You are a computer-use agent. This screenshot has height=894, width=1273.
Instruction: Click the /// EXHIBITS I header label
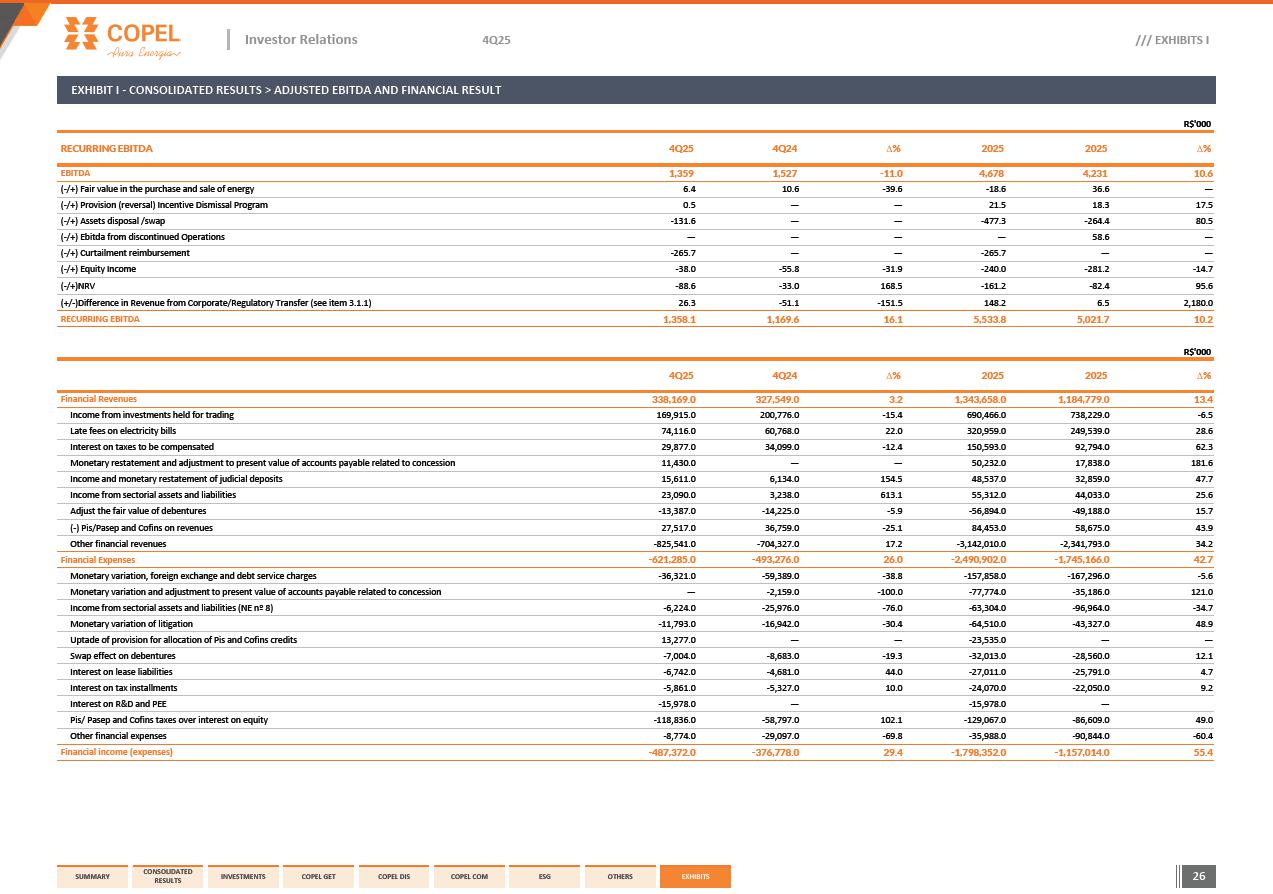(1172, 40)
